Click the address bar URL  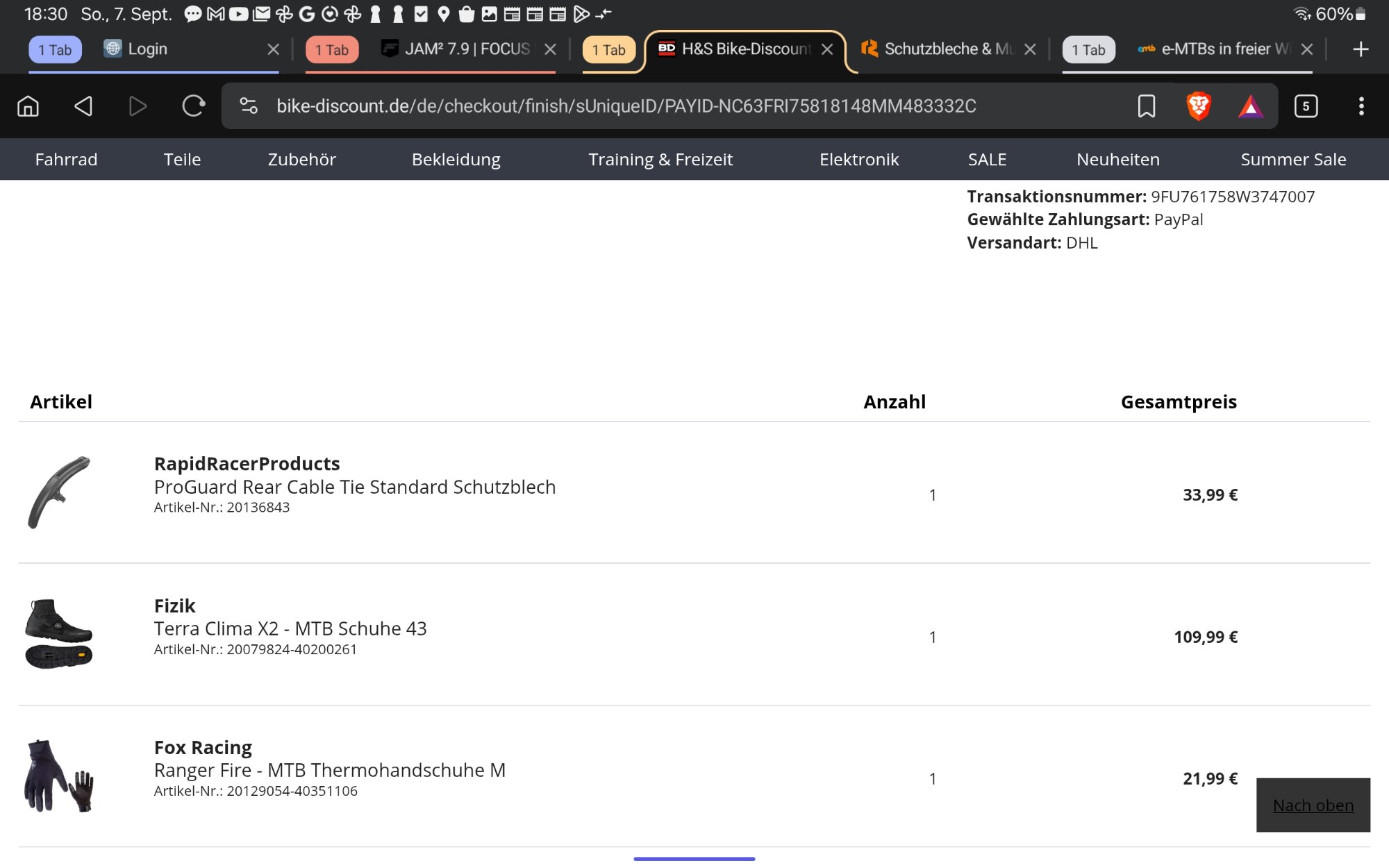point(625,106)
